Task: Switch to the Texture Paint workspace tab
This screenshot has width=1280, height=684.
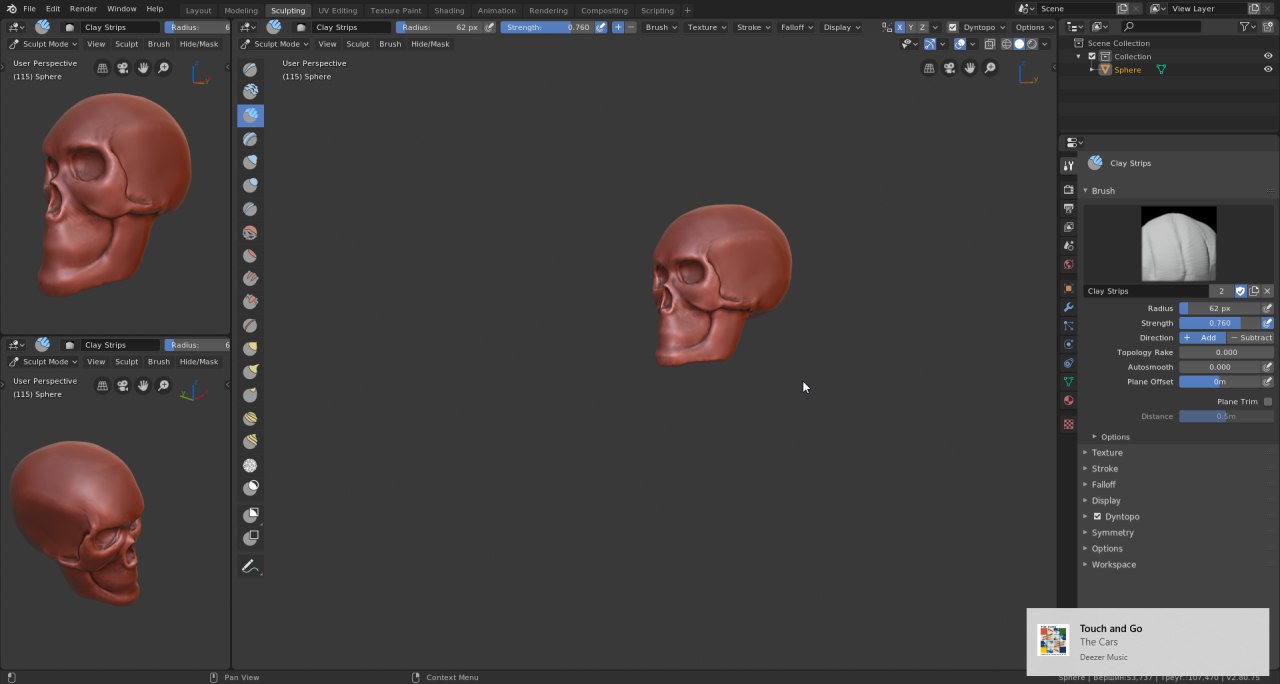Action: [396, 10]
